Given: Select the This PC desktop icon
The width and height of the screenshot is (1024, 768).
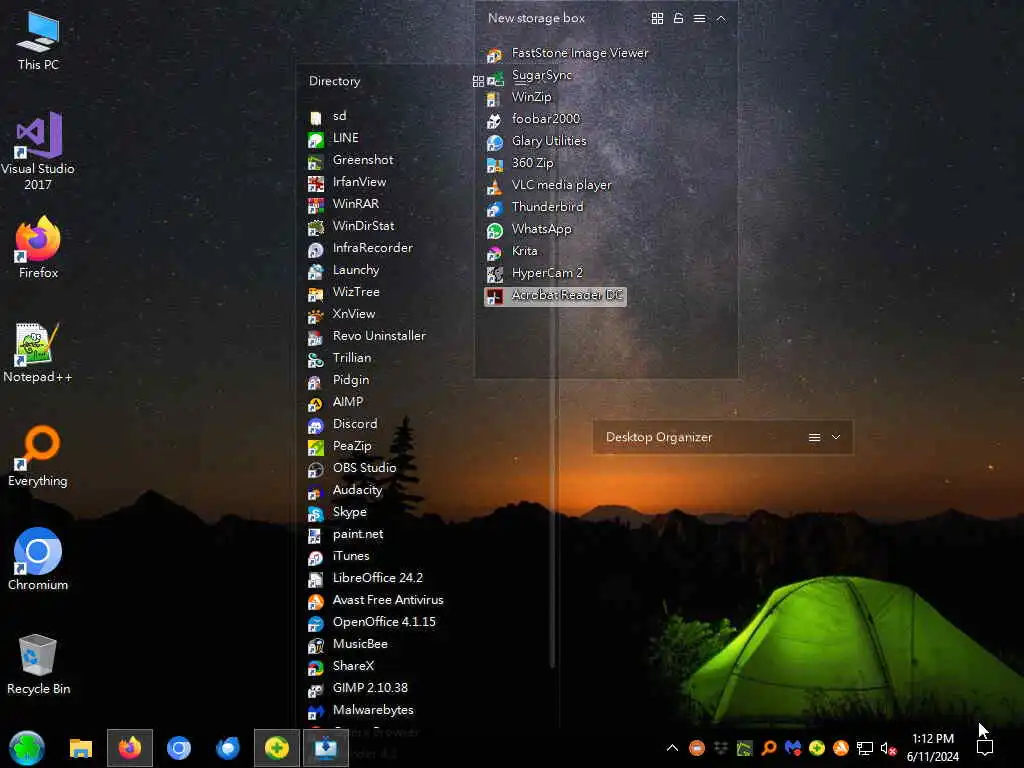Looking at the screenshot, I should [x=38, y=40].
